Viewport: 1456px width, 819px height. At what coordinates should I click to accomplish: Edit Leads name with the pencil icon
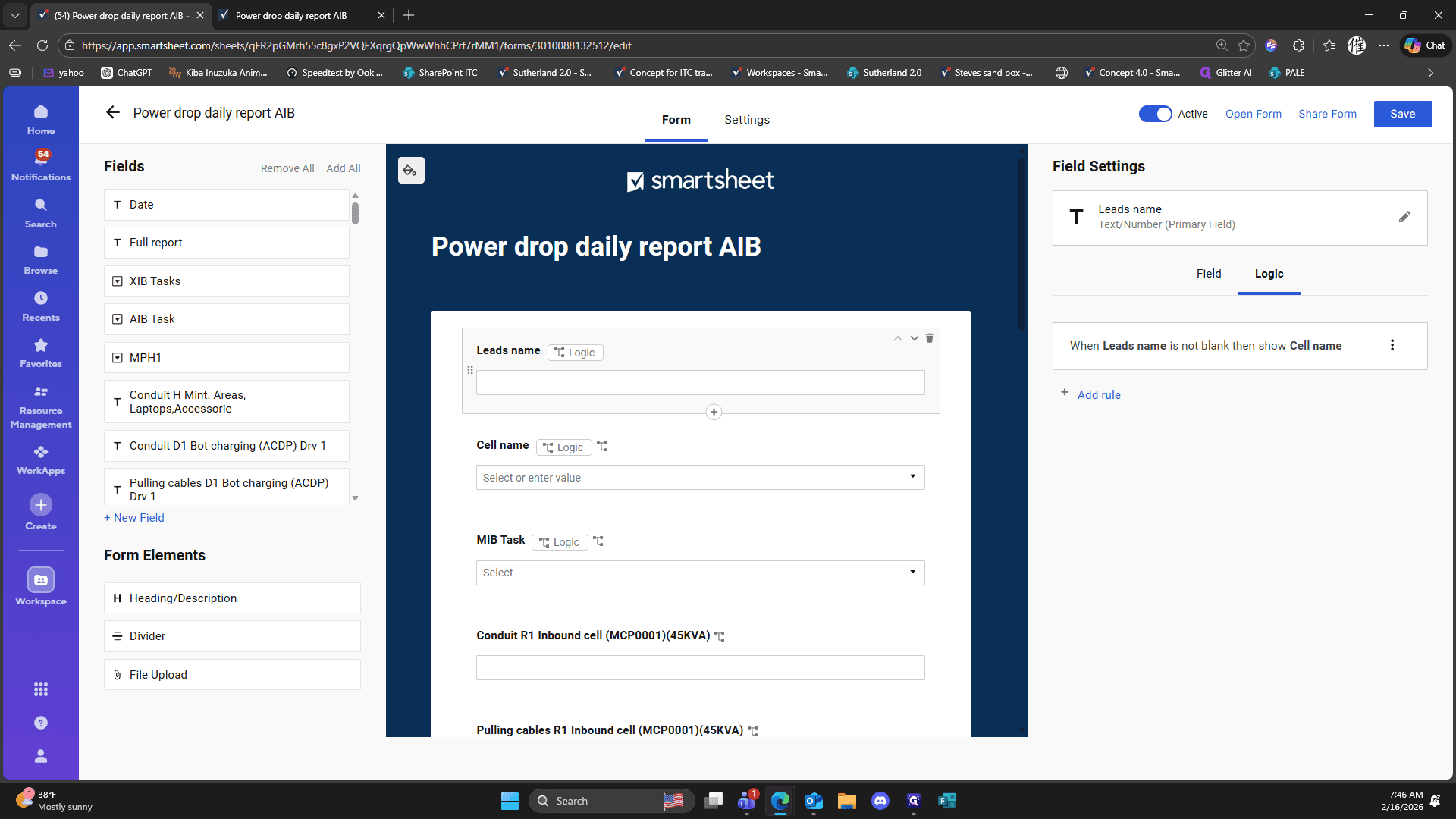[x=1404, y=217]
